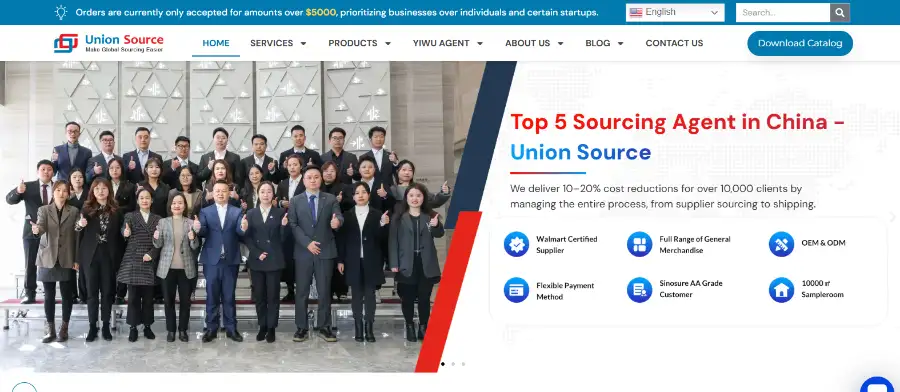Image resolution: width=900 pixels, height=392 pixels.
Task: Click the OEM & ODM label
Action: (x=823, y=243)
